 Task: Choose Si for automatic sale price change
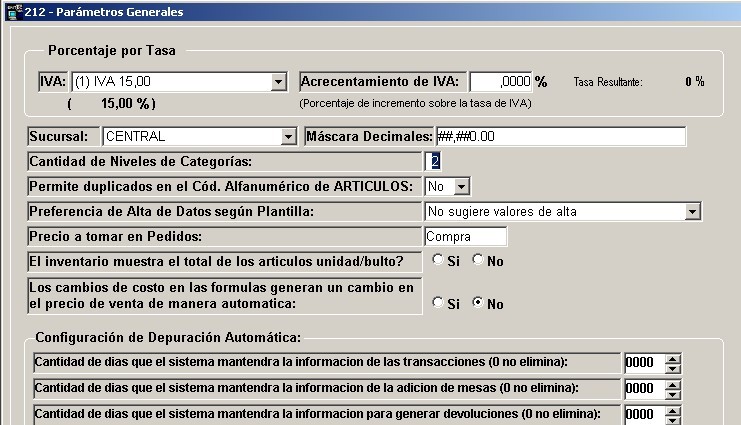coord(438,303)
